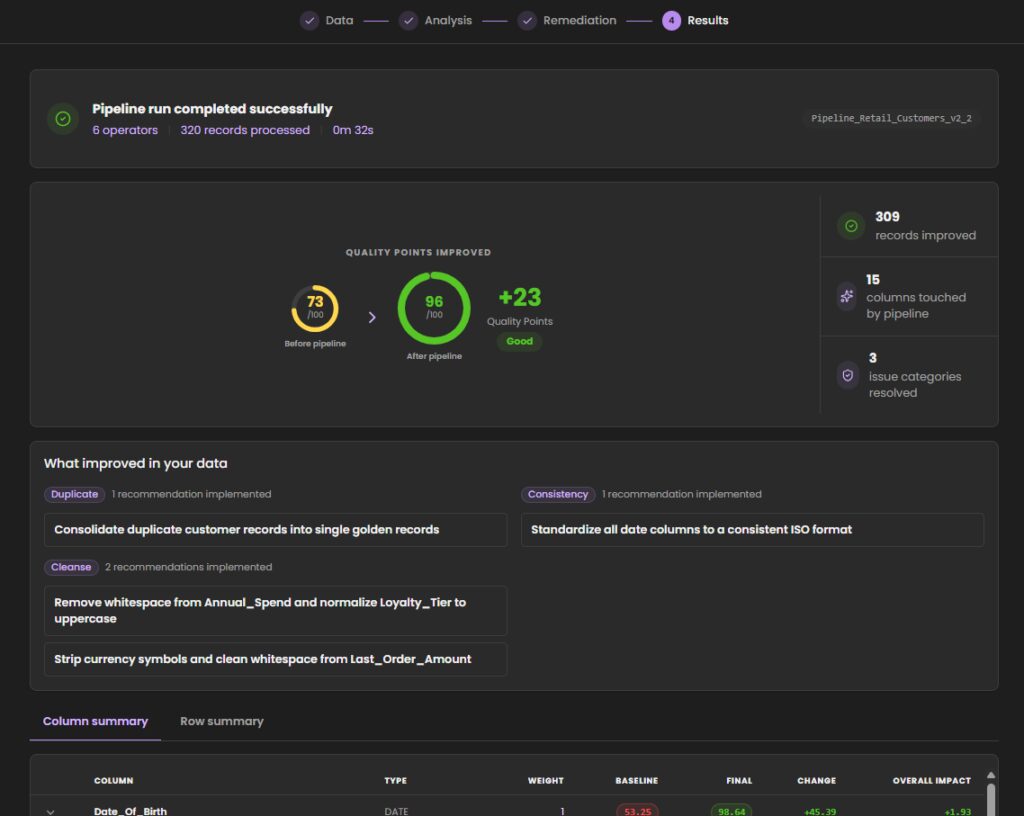Click the Results step number 4 badge

tap(671, 20)
